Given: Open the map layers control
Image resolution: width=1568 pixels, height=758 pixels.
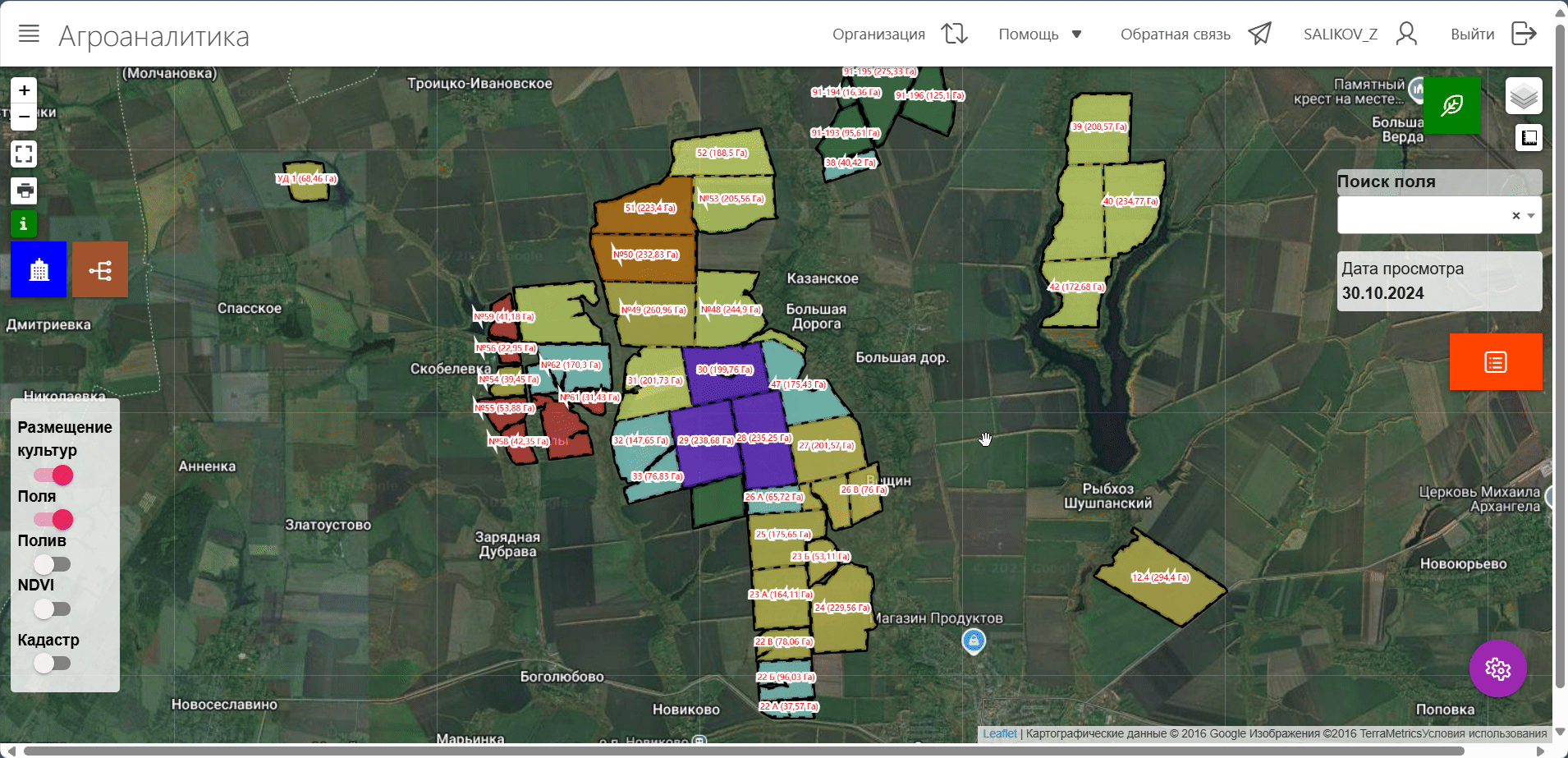Looking at the screenshot, I should (1524, 97).
